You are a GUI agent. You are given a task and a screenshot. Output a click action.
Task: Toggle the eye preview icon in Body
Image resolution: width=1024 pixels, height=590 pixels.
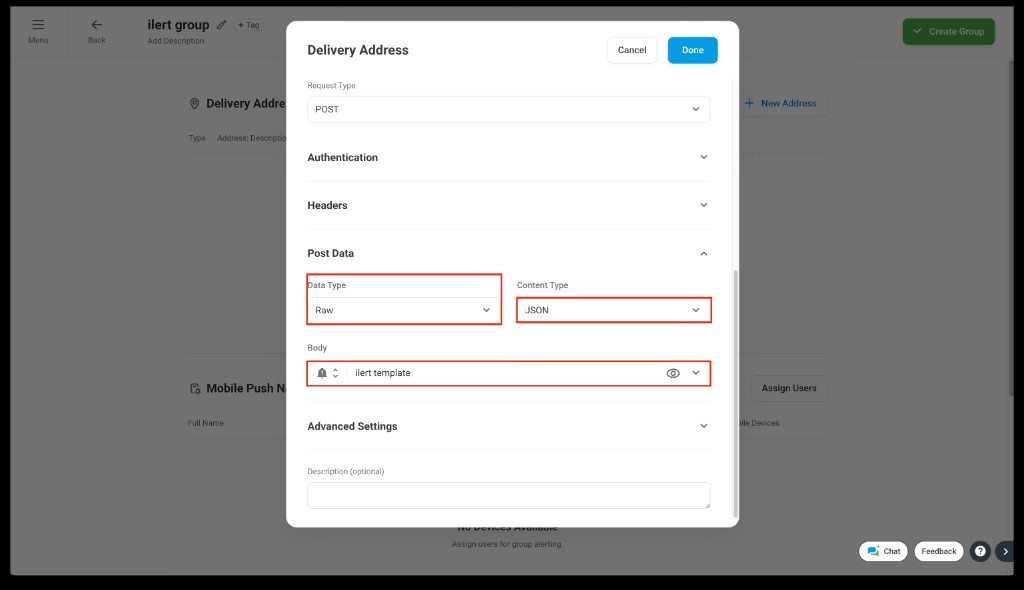[673, 373]
